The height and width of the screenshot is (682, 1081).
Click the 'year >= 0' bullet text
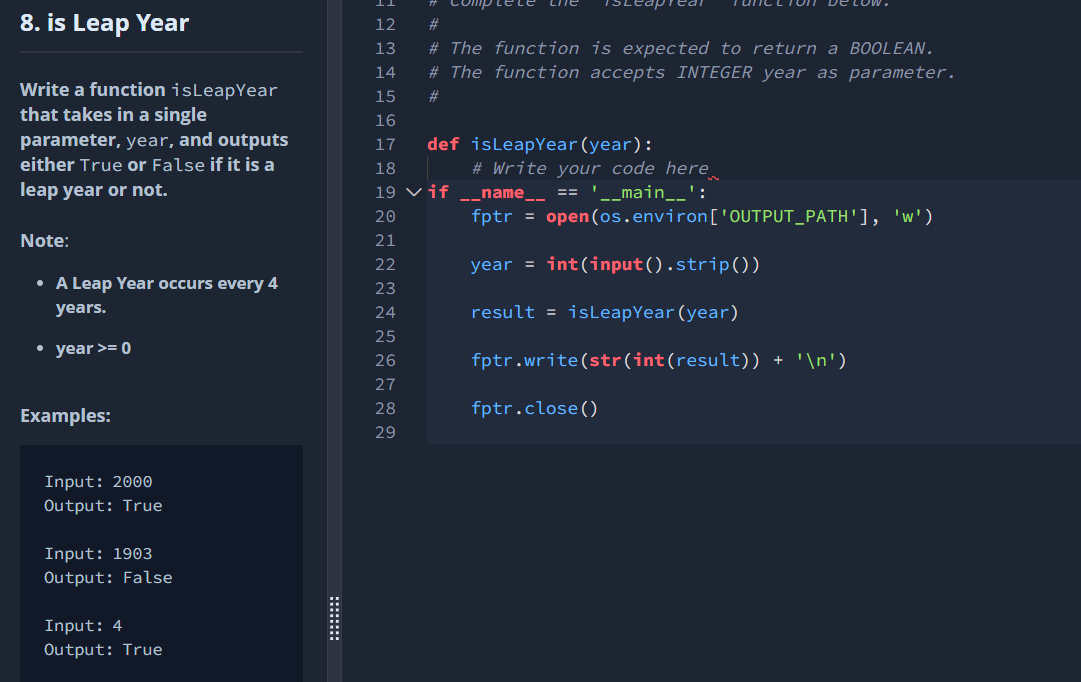(x=92, y=347)
